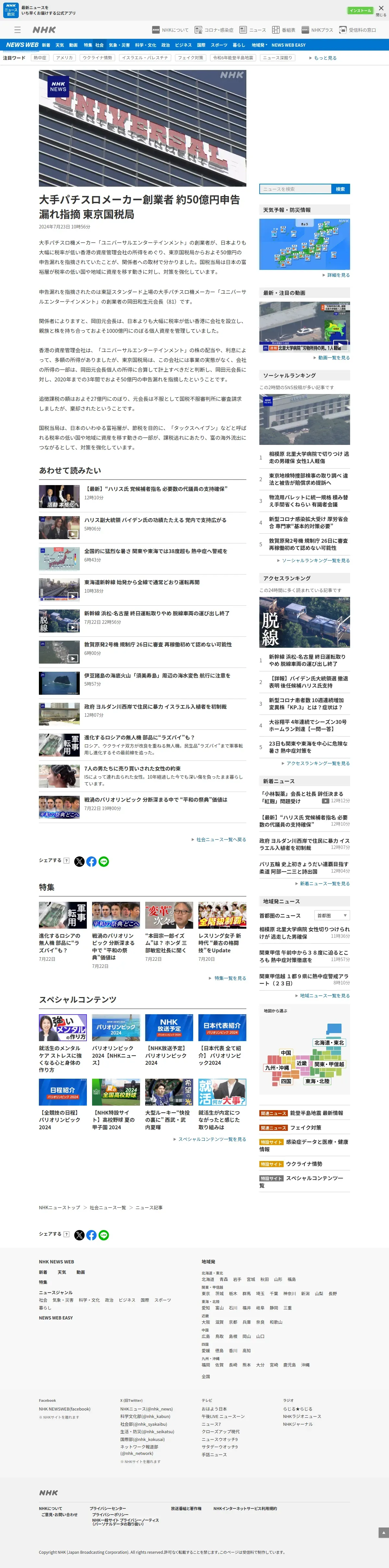Image resolution: width=389 pixels, height=1568 pixels.
Task: Open プライバシーセンター footer link
Action: [108, 1508]
